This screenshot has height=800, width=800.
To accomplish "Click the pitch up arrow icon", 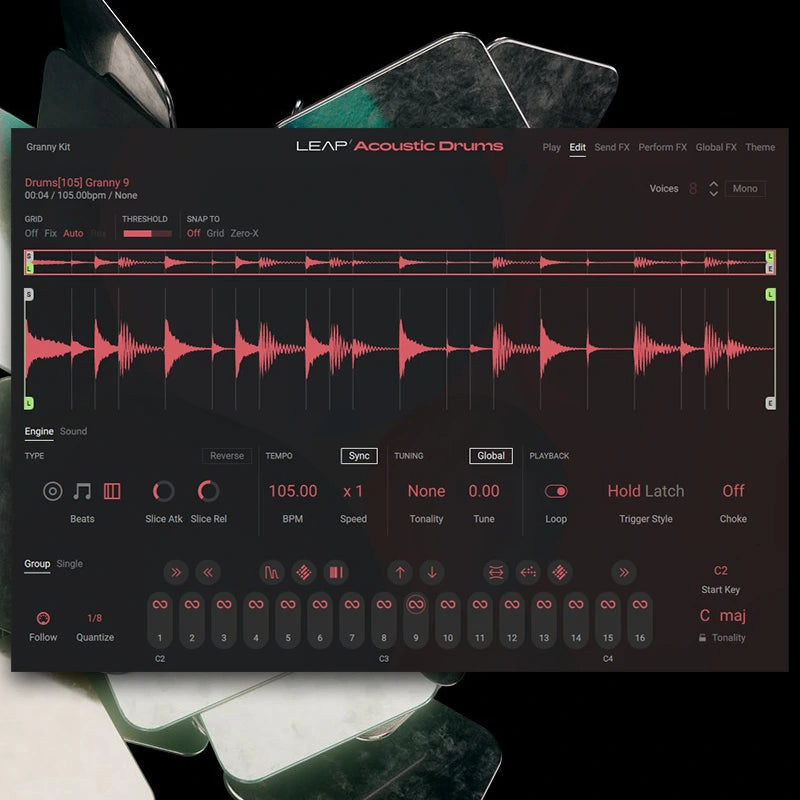I will coord(398,572).
